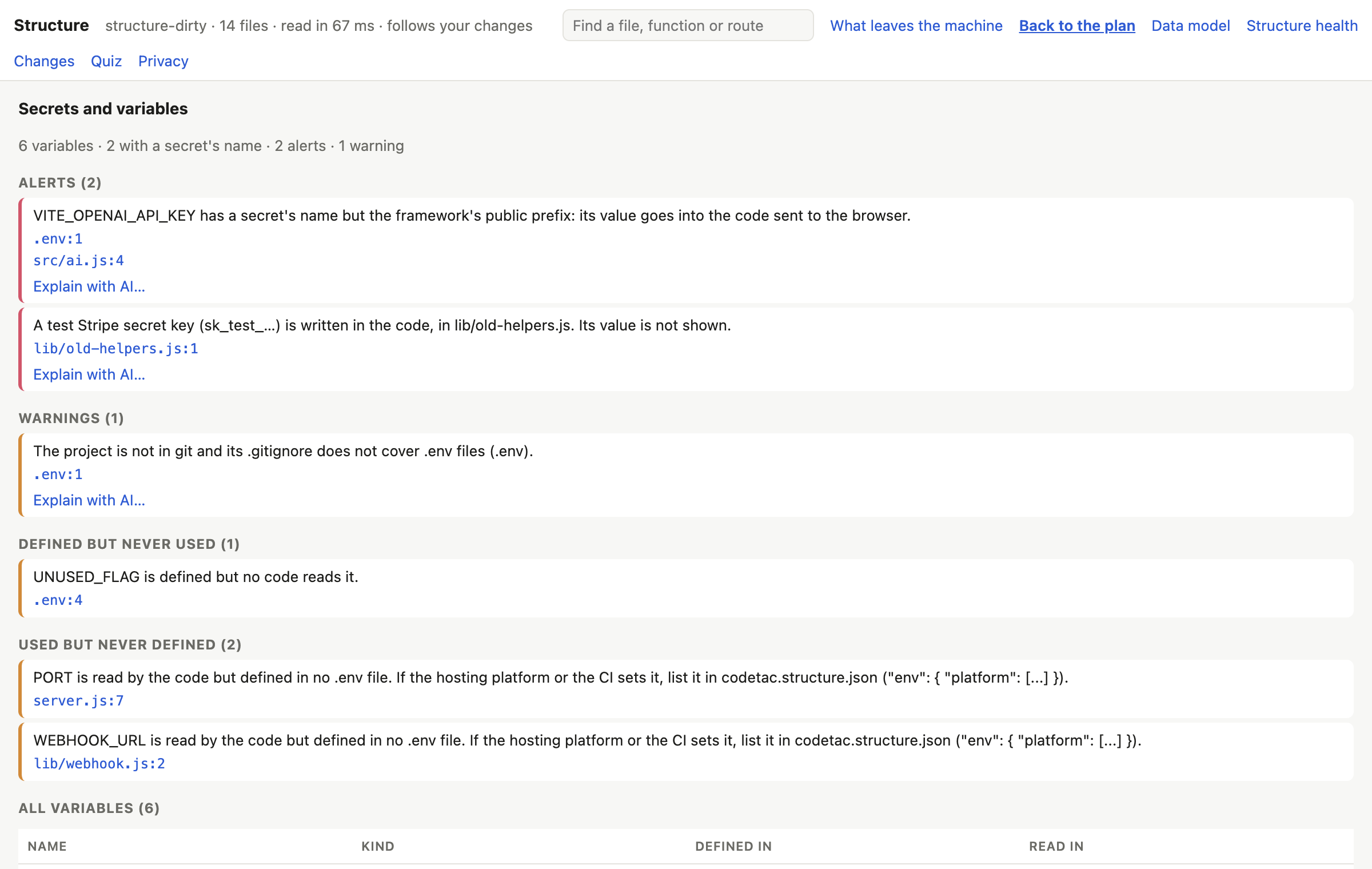1372x869 pixels.
Task: Click the 'USED BUT NEVER DEFINED (2)' label
Action: (x=130, y=644)
